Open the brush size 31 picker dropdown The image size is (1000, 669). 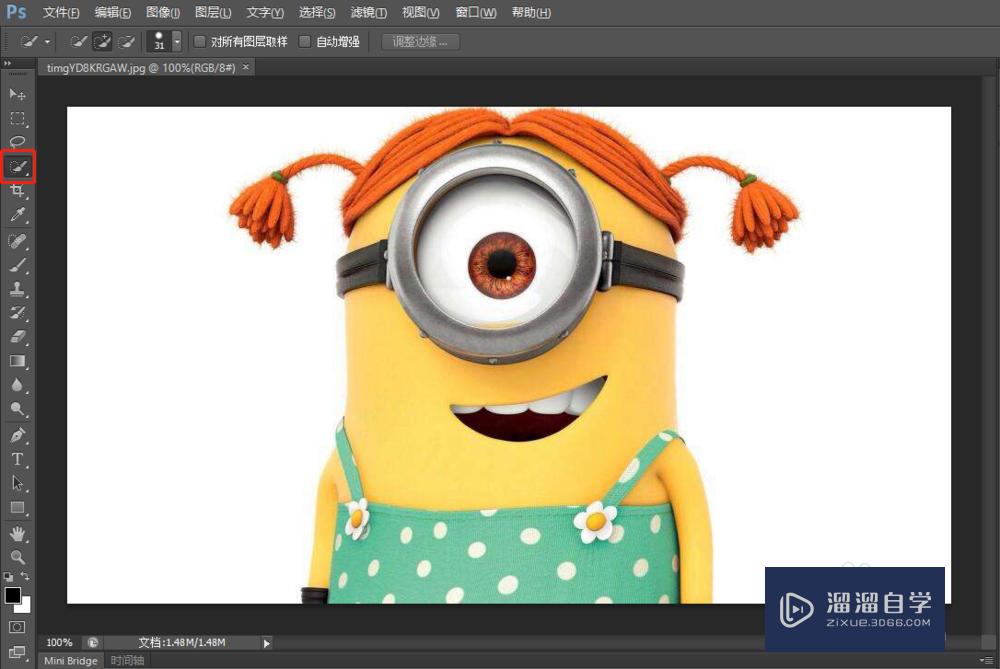point(177,42)
